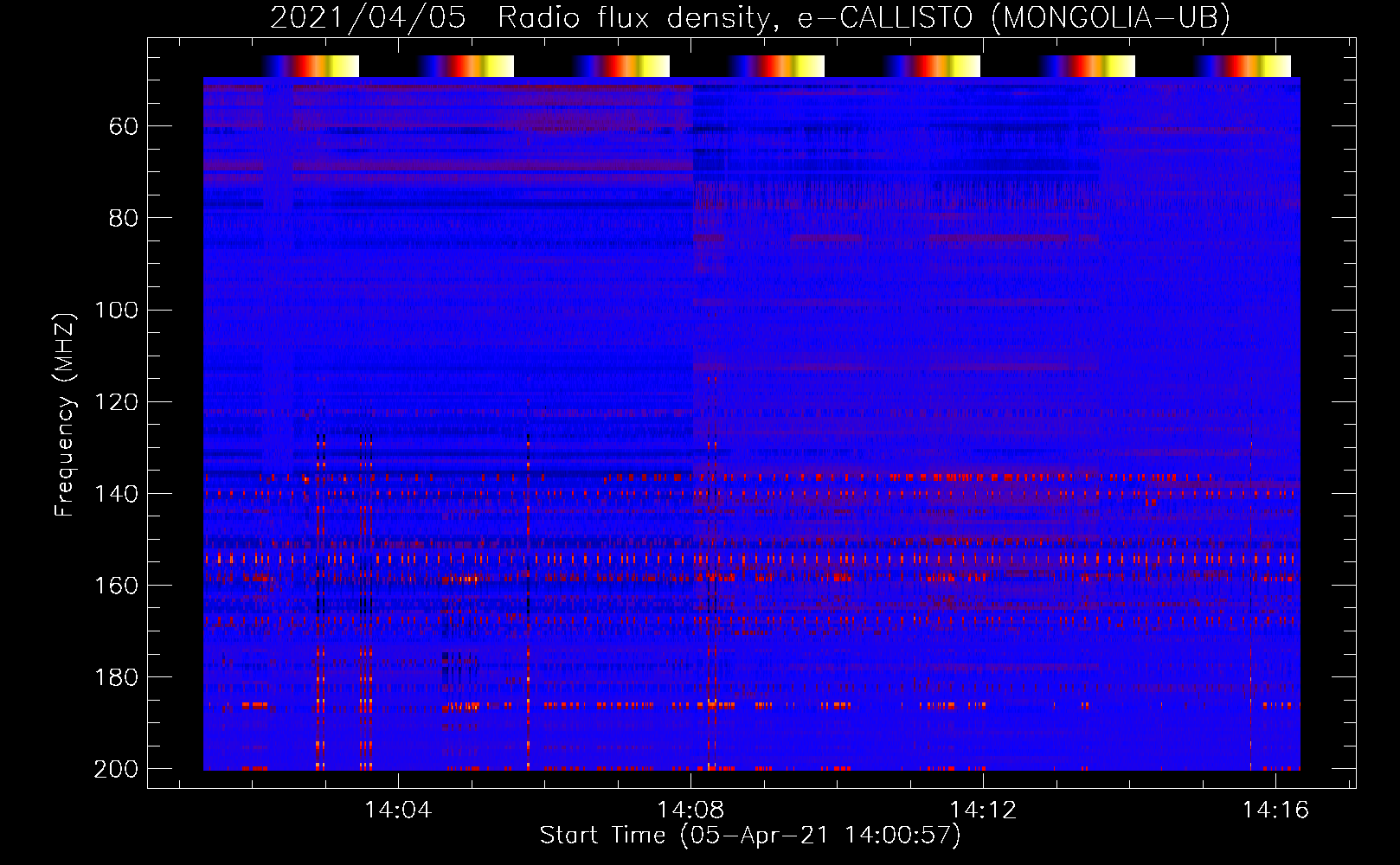
Task: Click the Start Time axis label
Action: tap(750, 836)
